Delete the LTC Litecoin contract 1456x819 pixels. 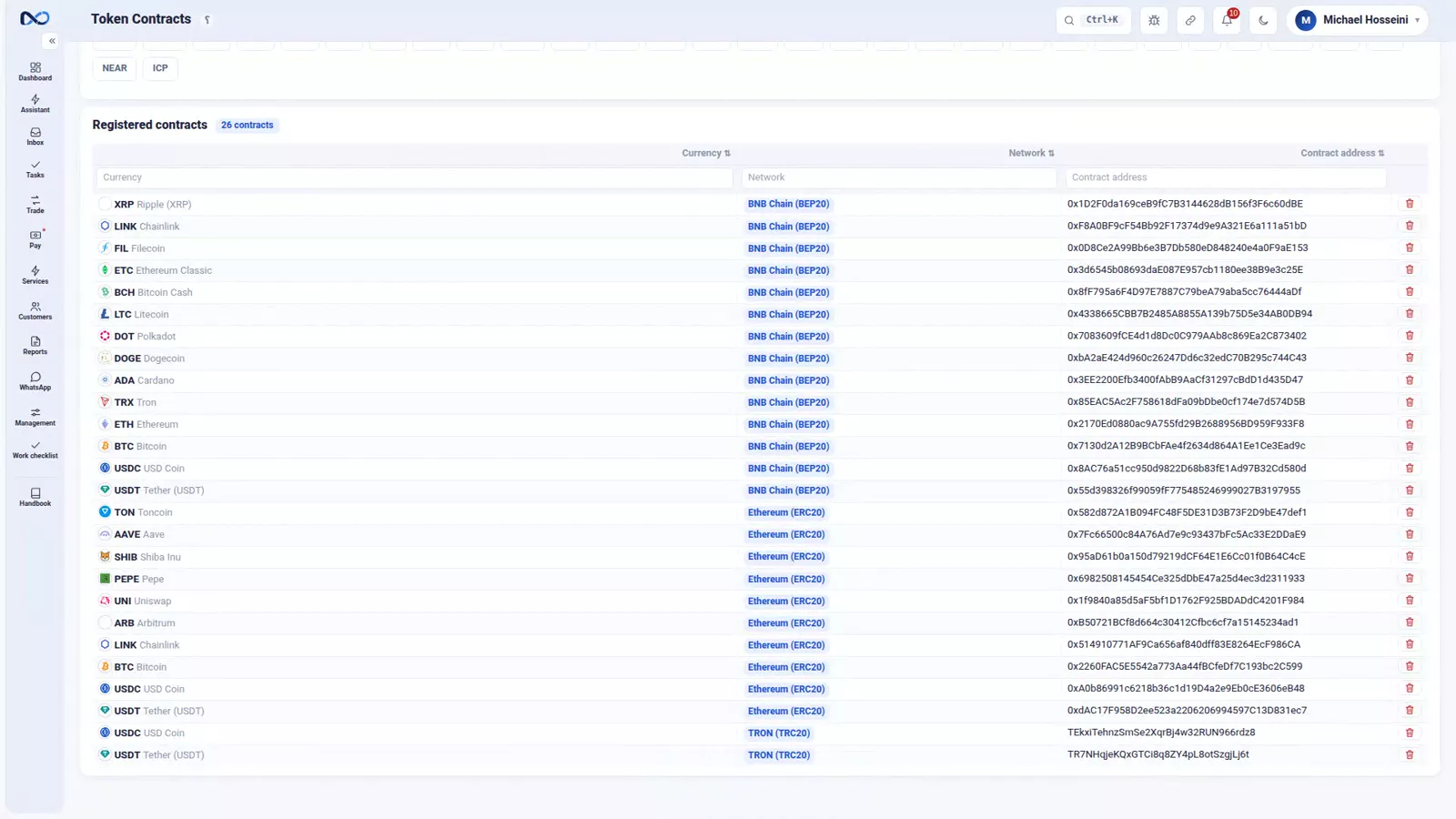click(1410, 314)
